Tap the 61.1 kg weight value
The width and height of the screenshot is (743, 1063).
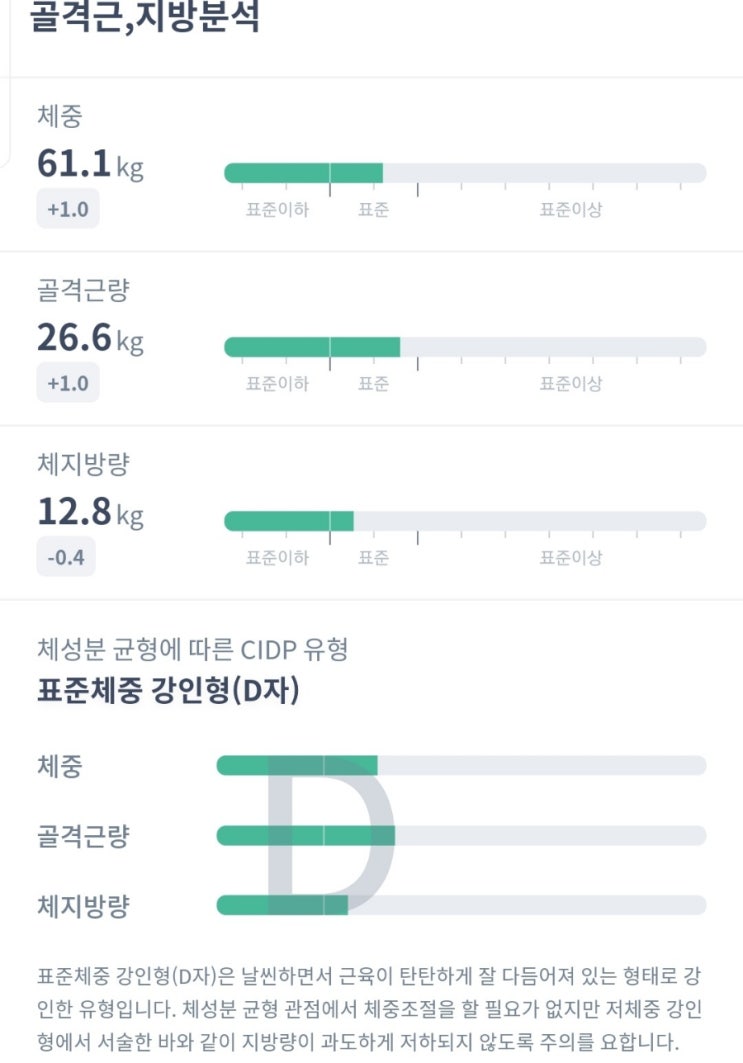90,164
